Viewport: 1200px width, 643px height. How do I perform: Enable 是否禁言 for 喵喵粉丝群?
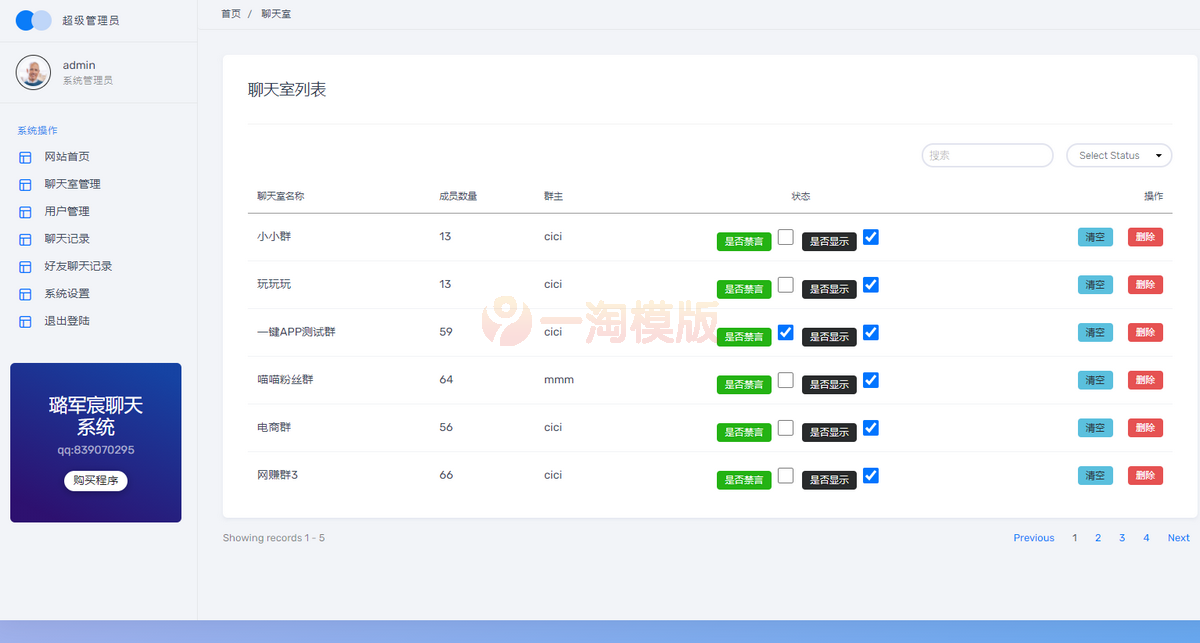[x=785, y=380]
